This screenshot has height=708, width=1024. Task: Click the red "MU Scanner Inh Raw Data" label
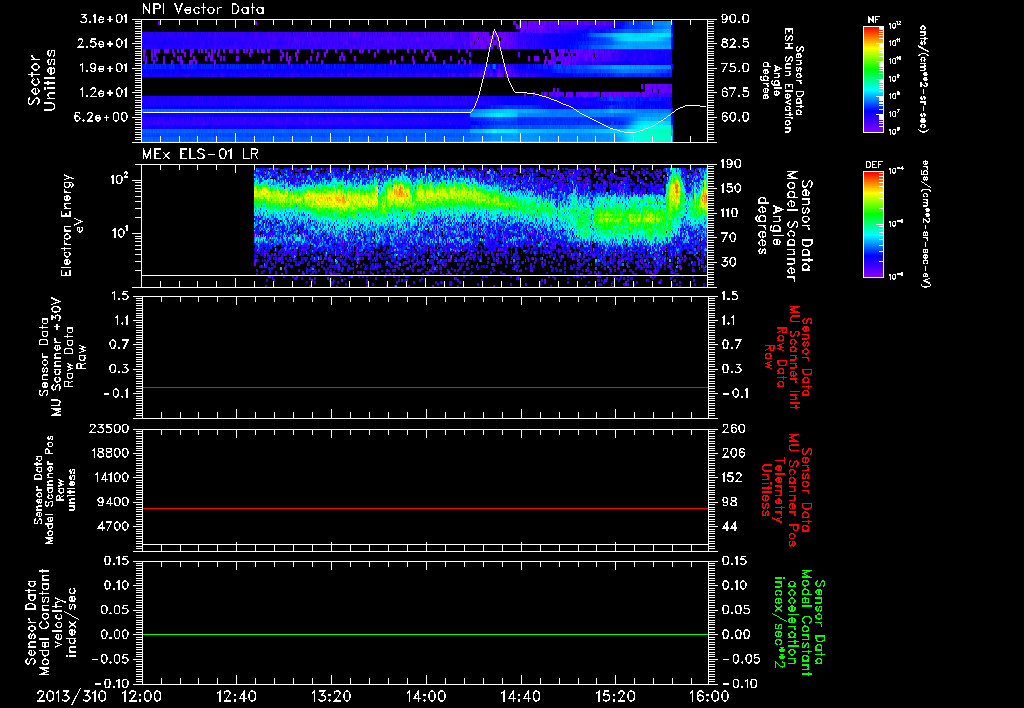click(x=787, y=357)
